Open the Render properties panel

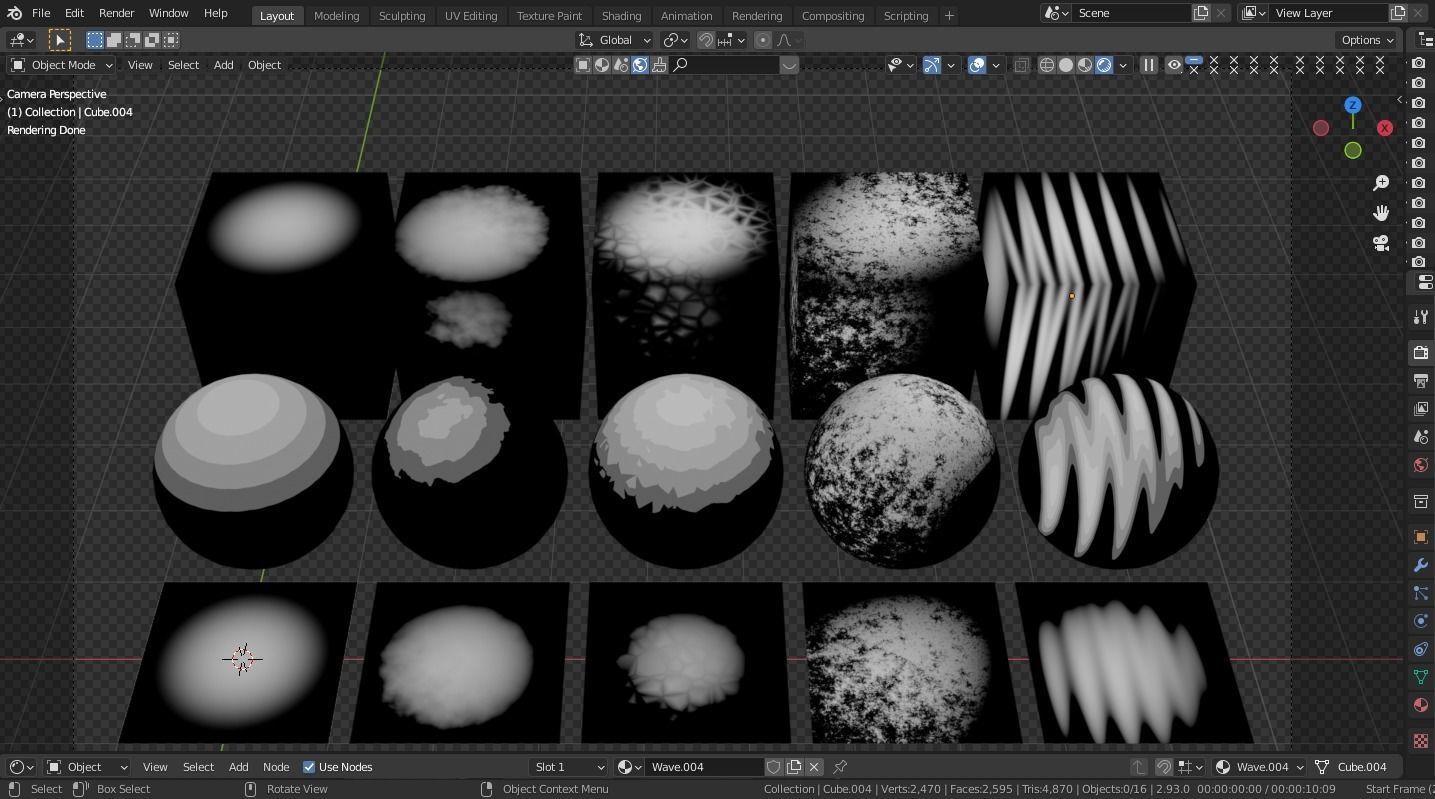tap(1418, 352)
